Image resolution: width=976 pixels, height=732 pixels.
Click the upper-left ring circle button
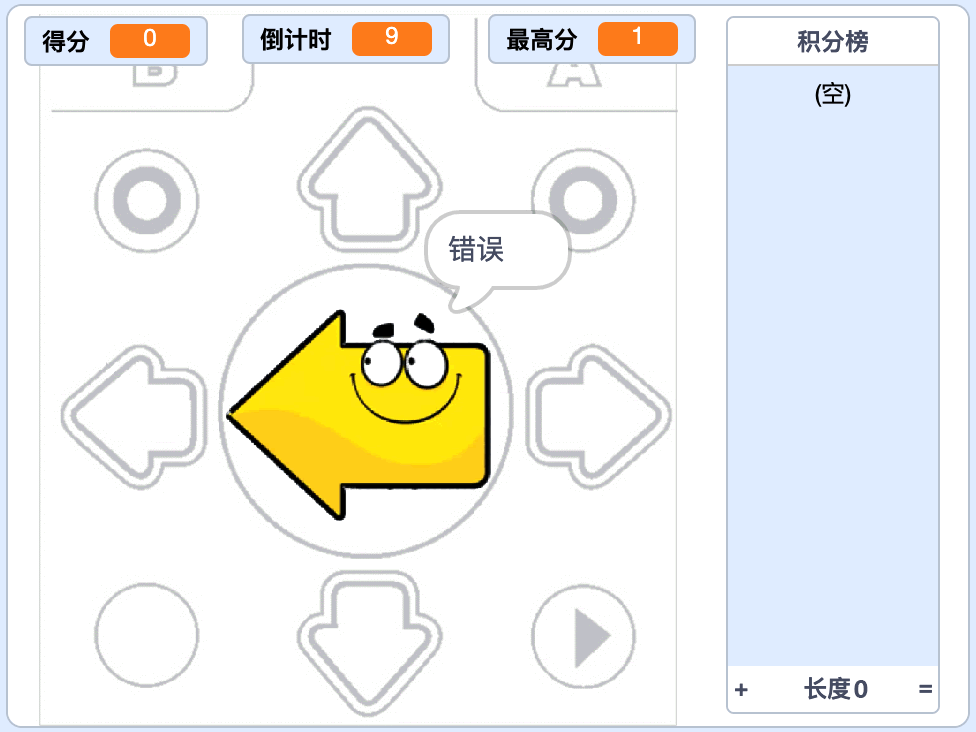pos(147,200)
